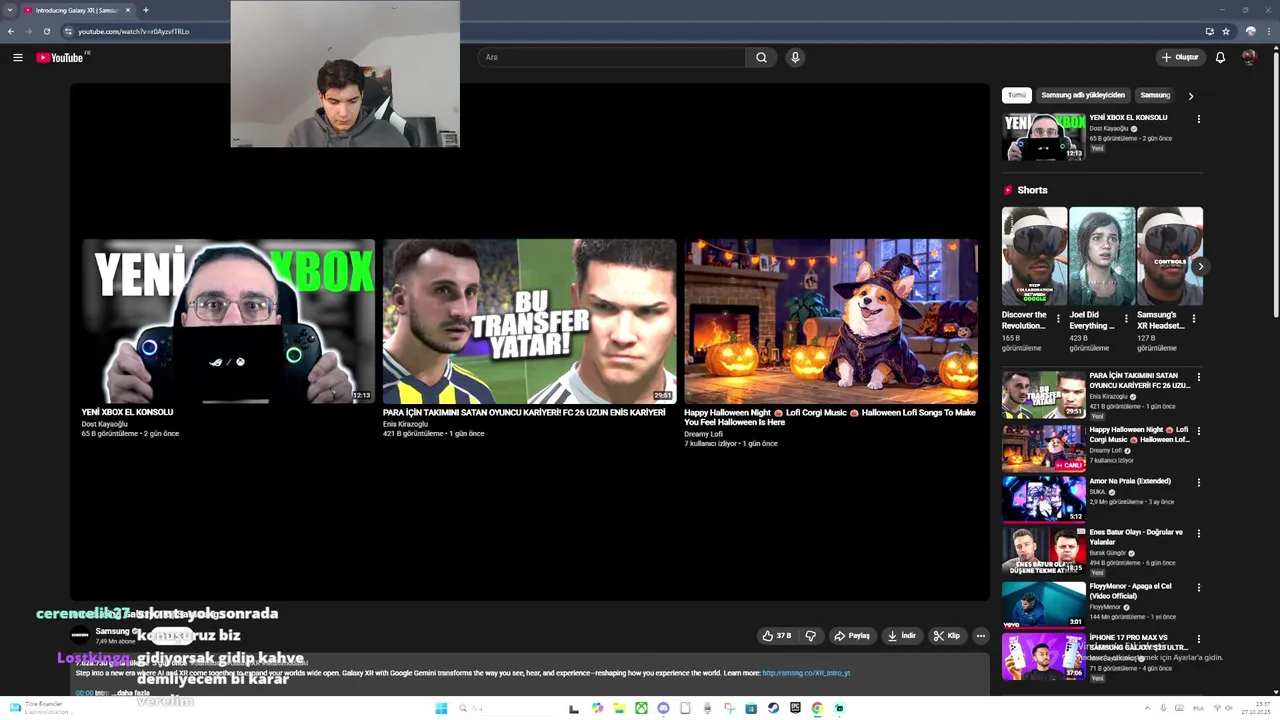Open Samsung's XR Headset short
The height and width of the screenshot is (720, 1280).
click(x=1169, y=256)
